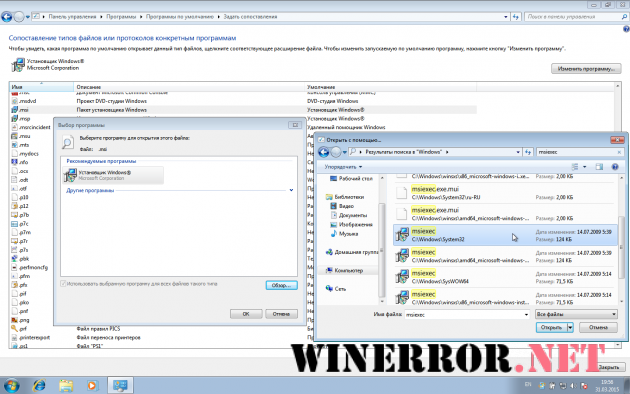Click Отмена in Выбор программы dialog

[x=281, y=314]
